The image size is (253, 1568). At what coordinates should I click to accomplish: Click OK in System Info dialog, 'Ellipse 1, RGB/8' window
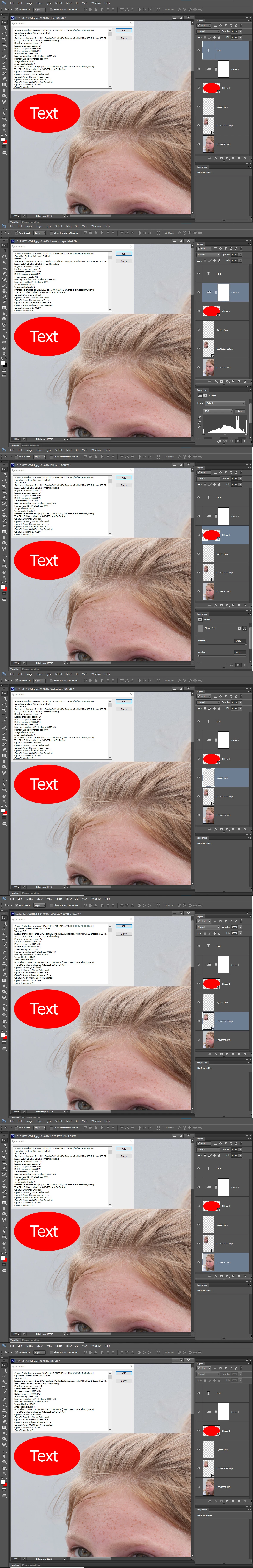click(x=123, y=477)
